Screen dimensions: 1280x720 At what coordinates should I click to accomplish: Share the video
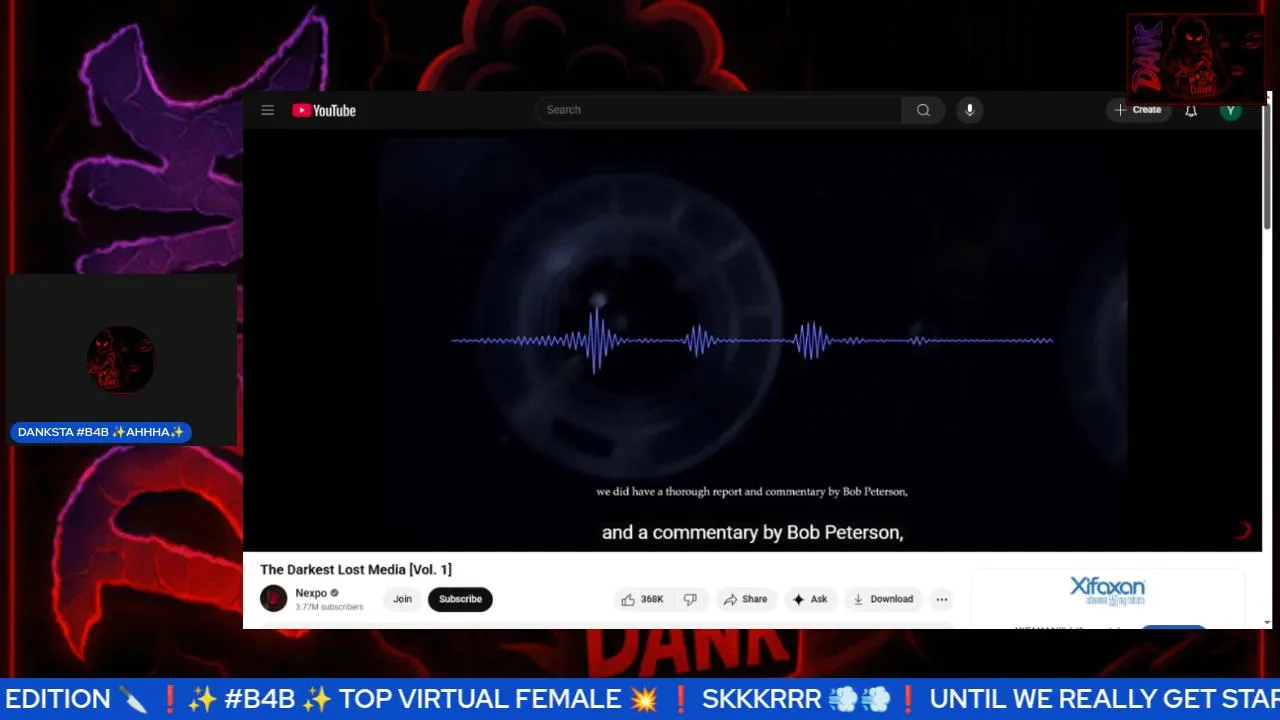pyautogui.click(x=745, y=599)
